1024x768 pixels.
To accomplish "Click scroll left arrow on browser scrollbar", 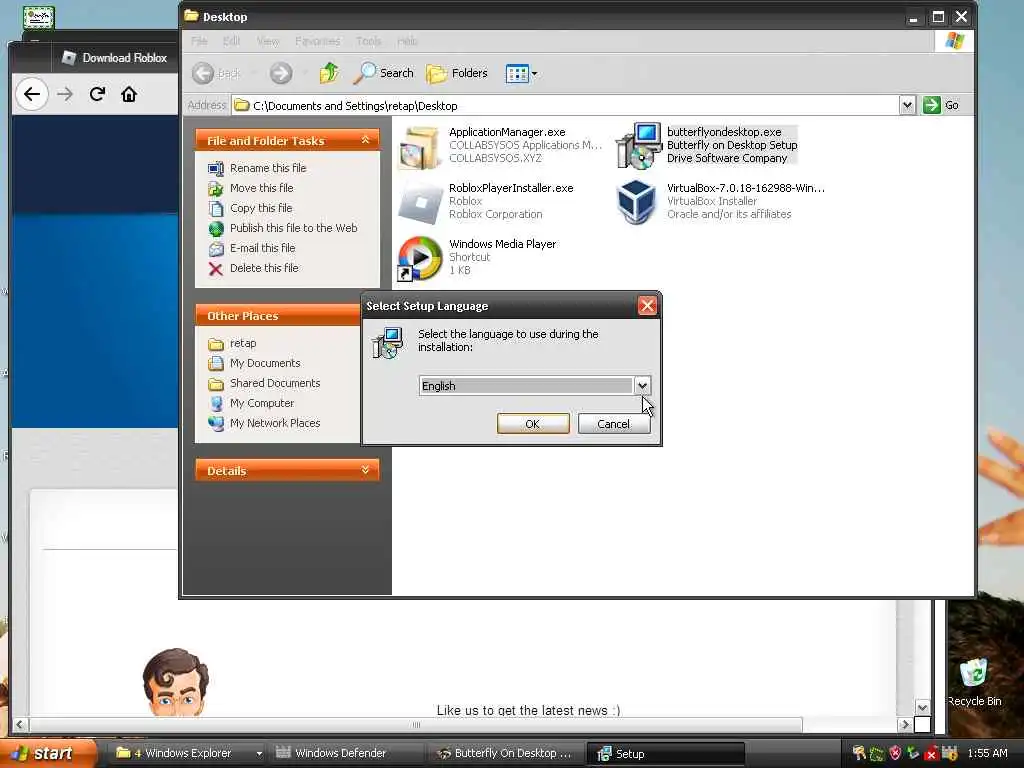I will 20,725.
